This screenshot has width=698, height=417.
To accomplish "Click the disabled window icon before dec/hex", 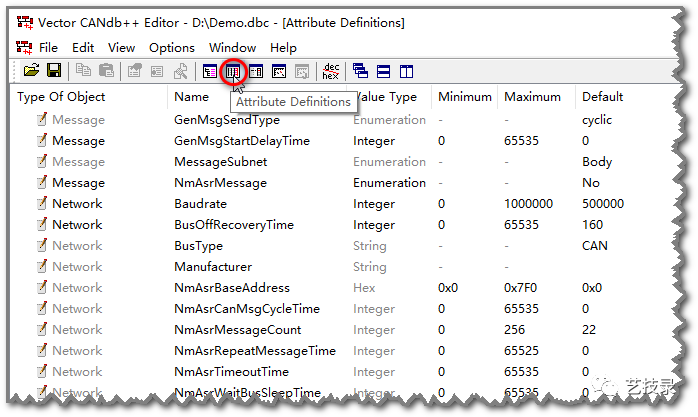I will pyautogui.click(x=302, y=71).
